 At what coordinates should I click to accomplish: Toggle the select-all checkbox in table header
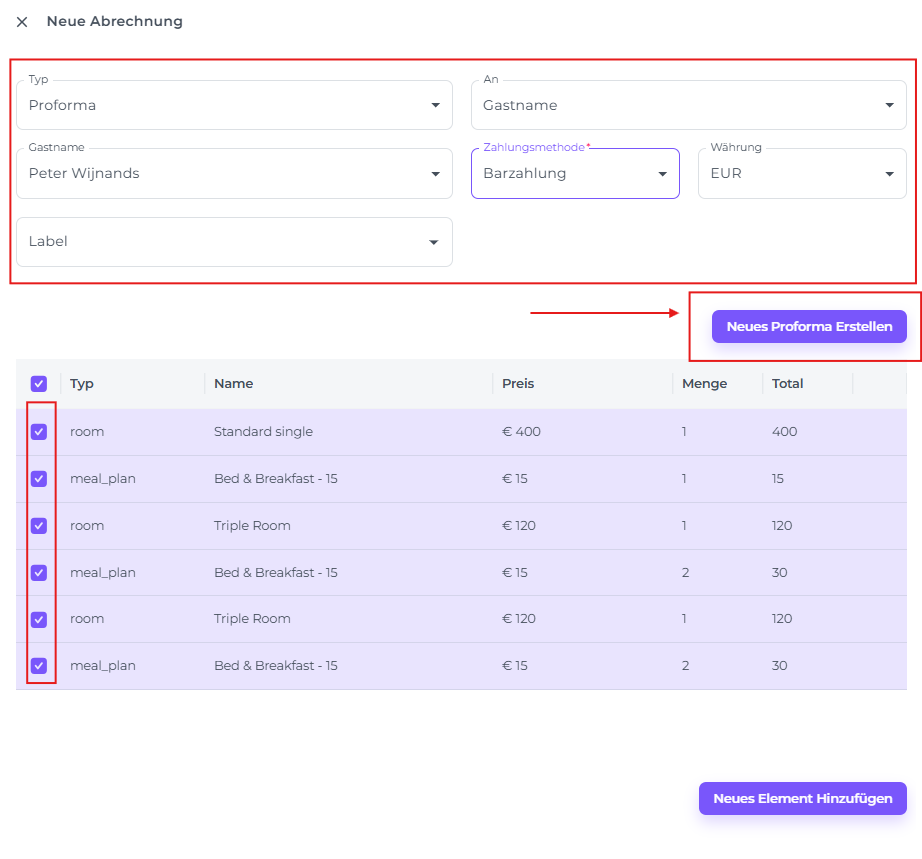[x=39, y=384]
